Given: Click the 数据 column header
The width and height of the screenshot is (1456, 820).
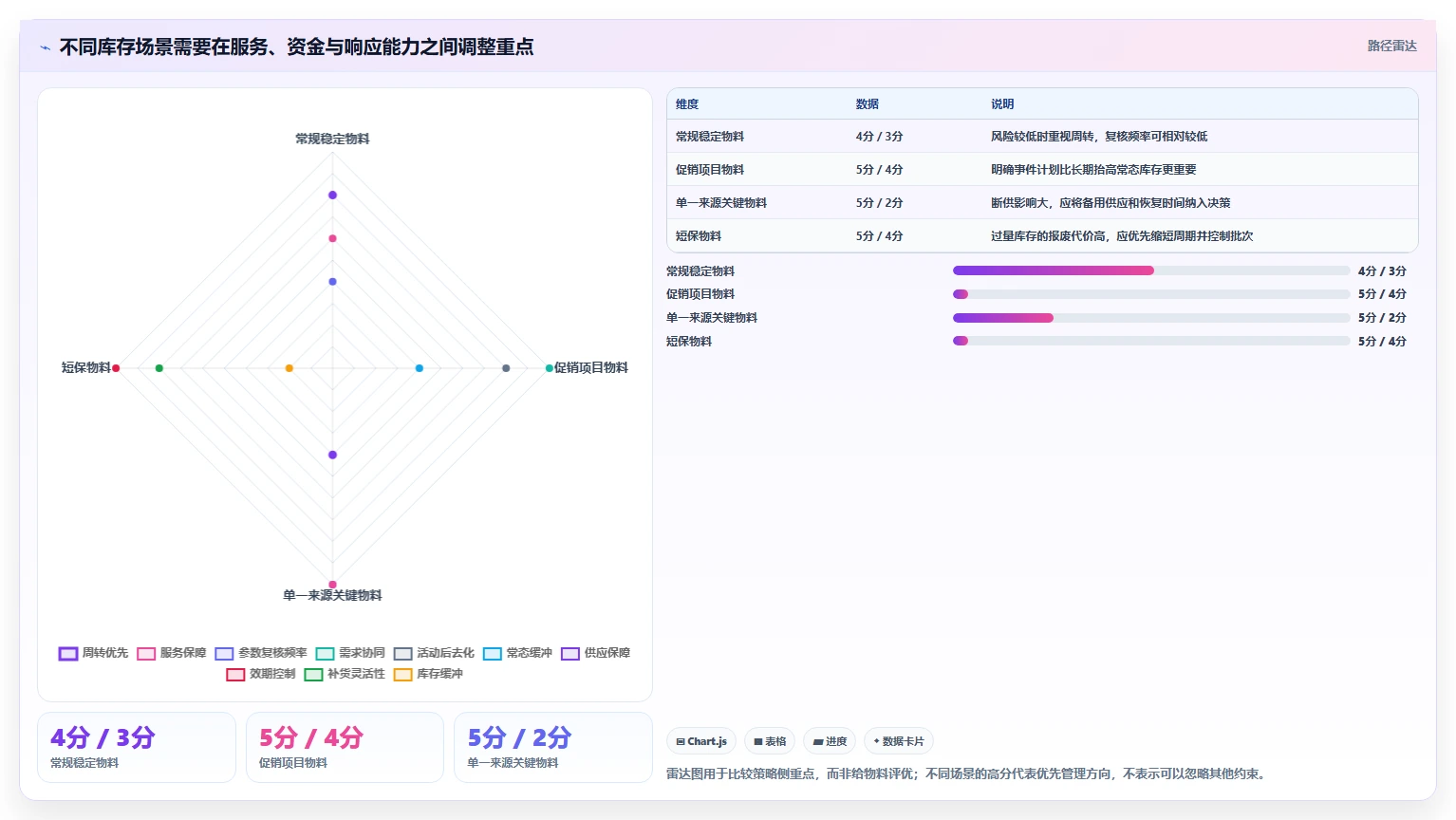Looking at the screenshot, I should tap(868, 104).
